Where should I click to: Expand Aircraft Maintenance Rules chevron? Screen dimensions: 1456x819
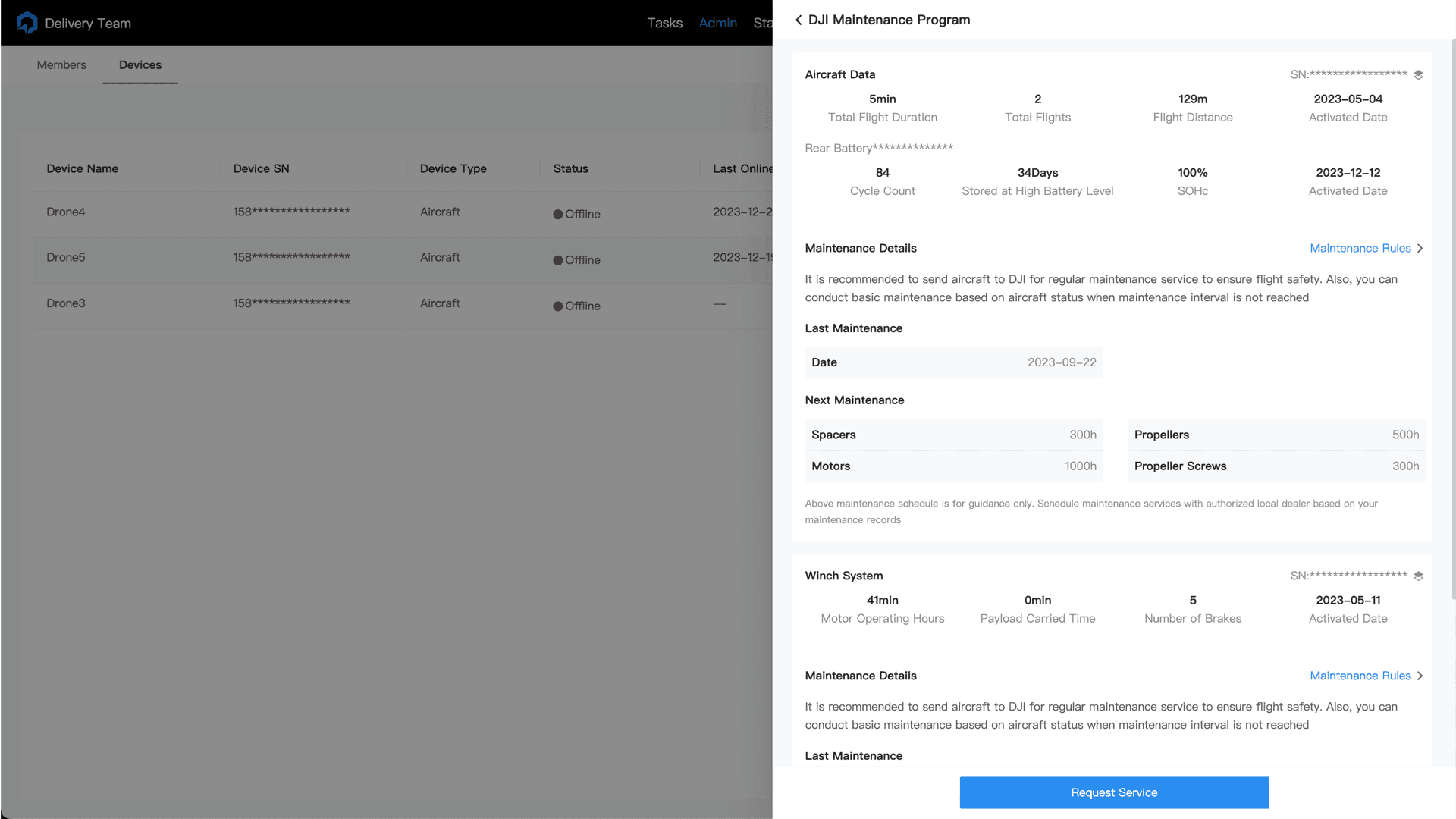point(1420,249)
